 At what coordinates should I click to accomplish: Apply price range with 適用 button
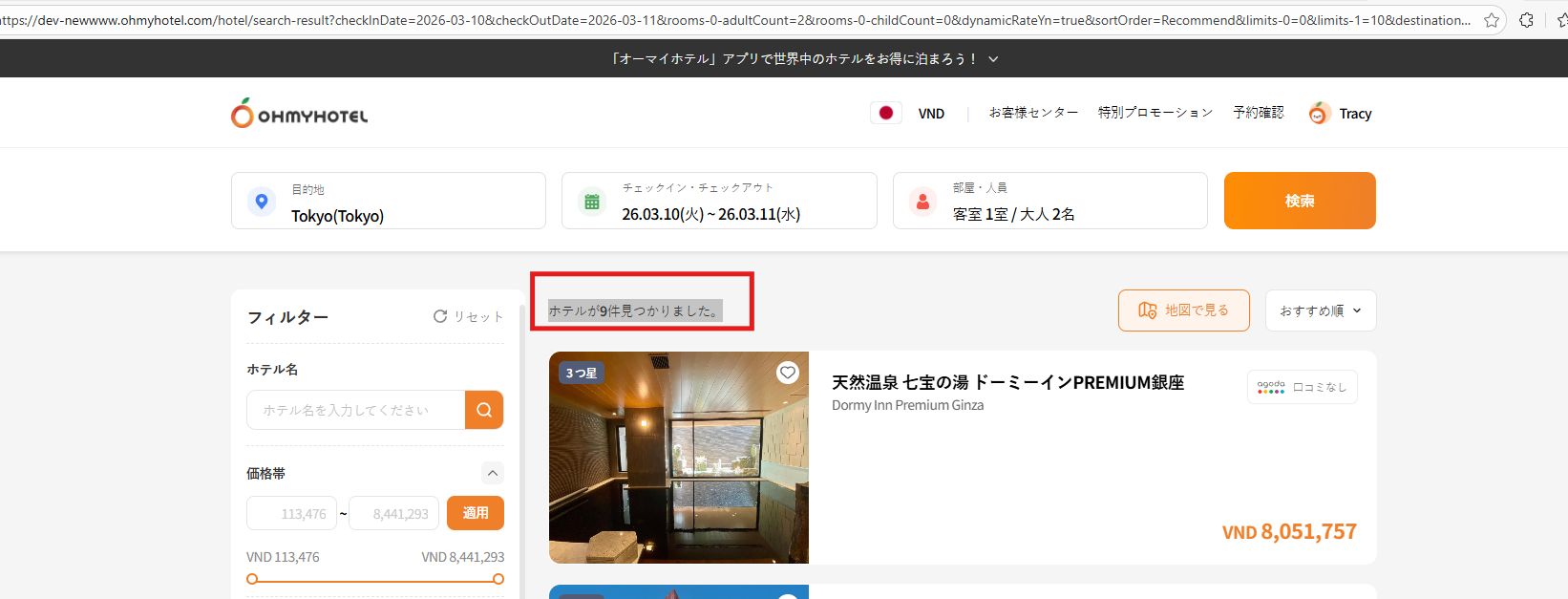tap(476, 513)
